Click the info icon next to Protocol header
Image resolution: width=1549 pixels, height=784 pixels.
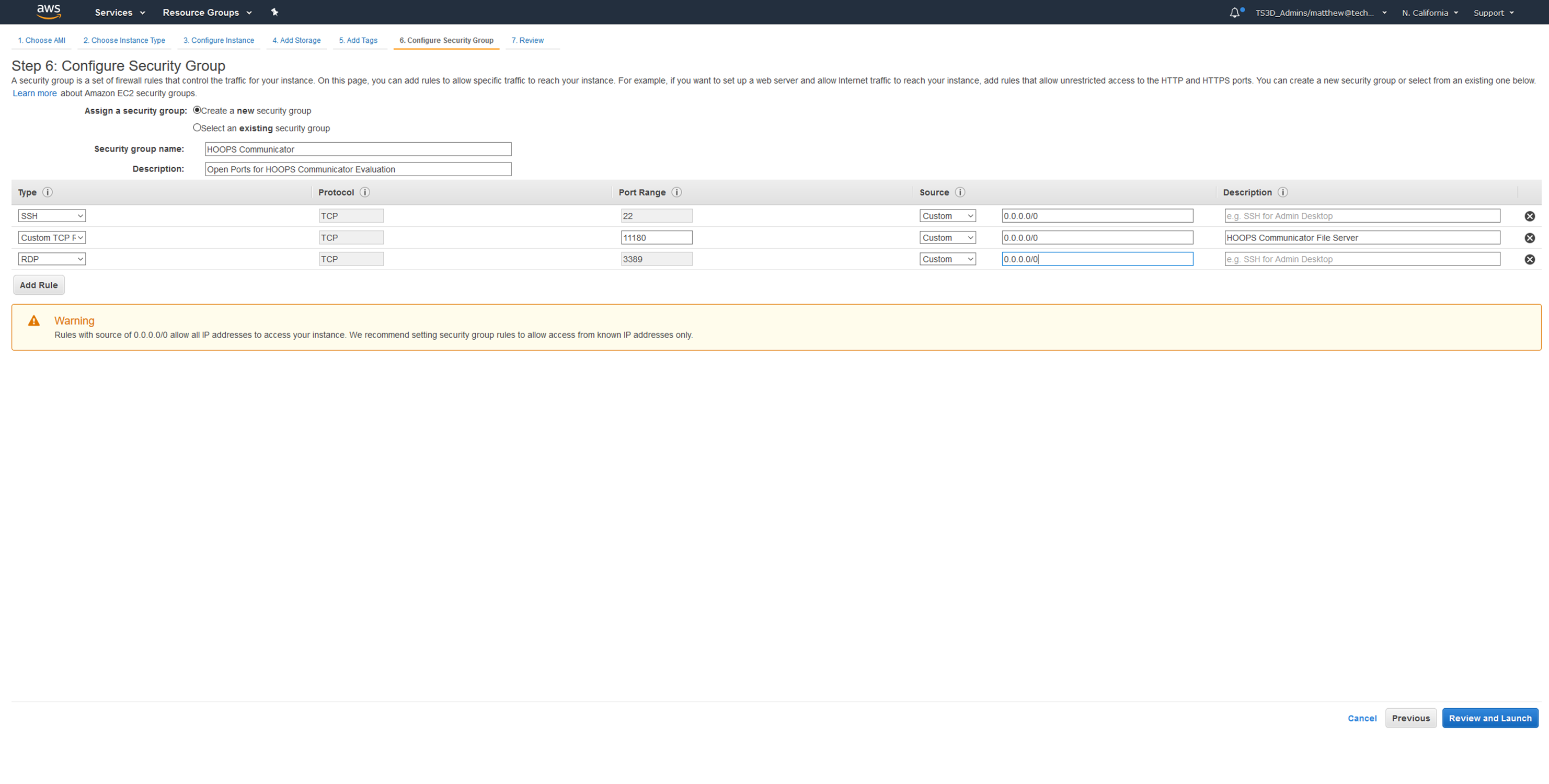pos(364,192)
